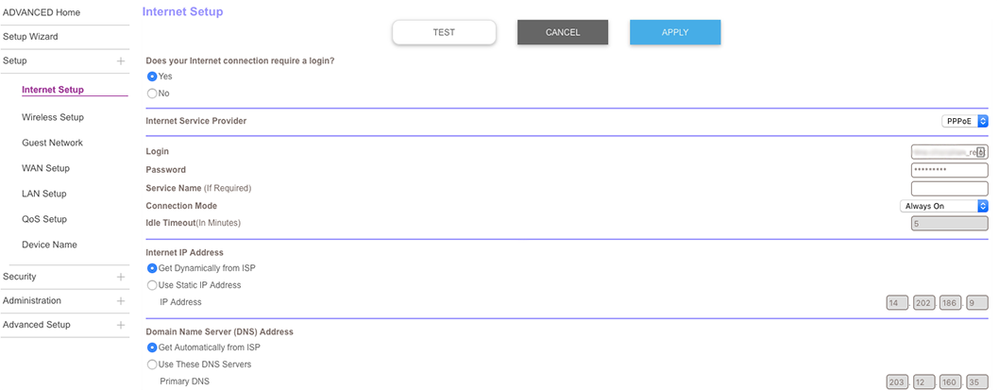
Task: Open Setup Wizard from the sidebar
Action: point(30,37)
